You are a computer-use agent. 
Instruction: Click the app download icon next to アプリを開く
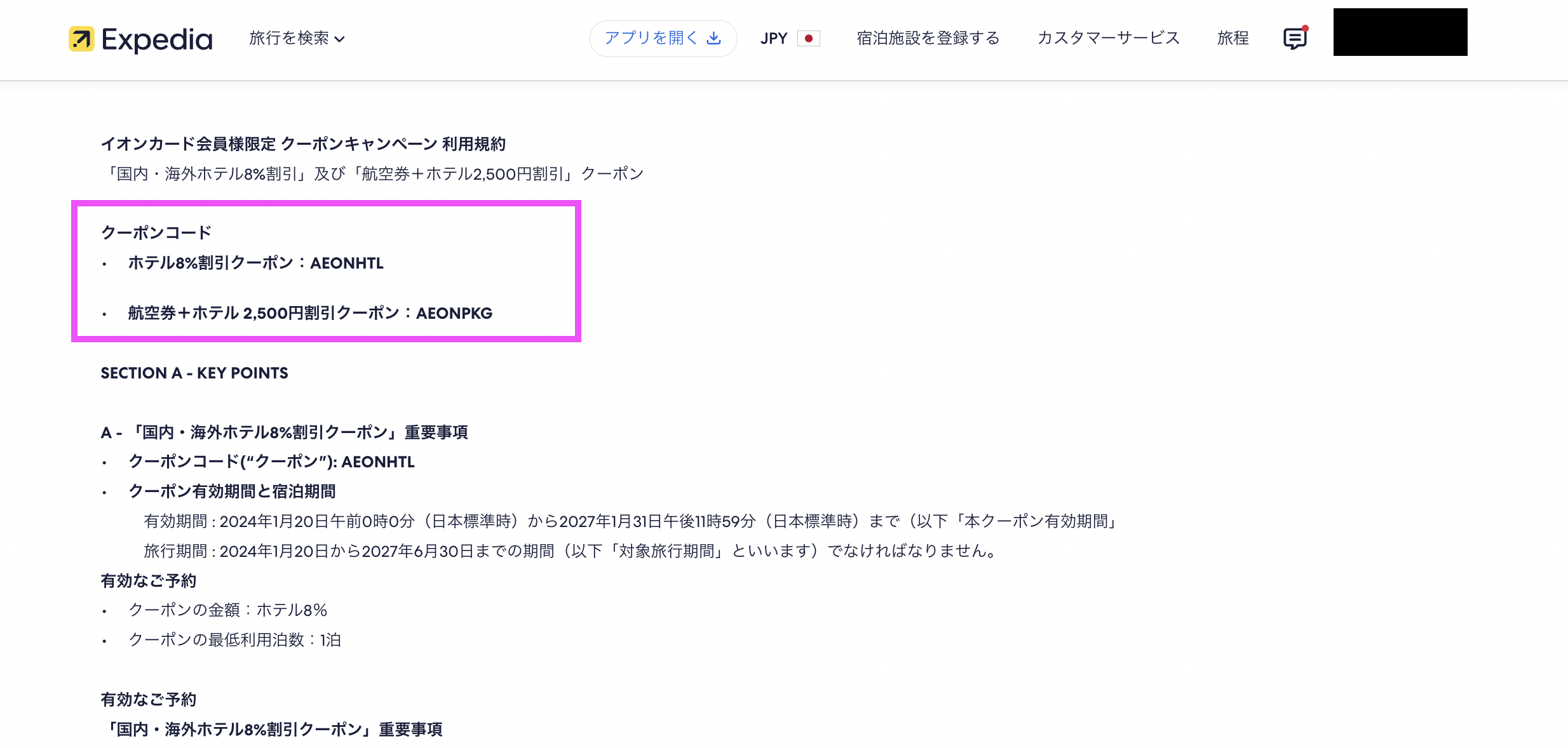click(713, 38)
